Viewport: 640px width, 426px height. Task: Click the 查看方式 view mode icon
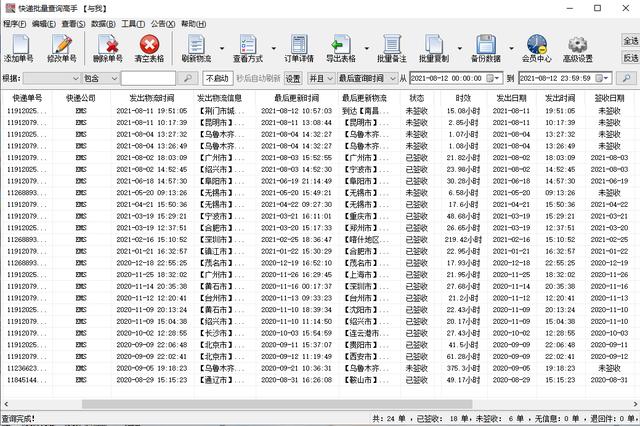coord(248,48)
